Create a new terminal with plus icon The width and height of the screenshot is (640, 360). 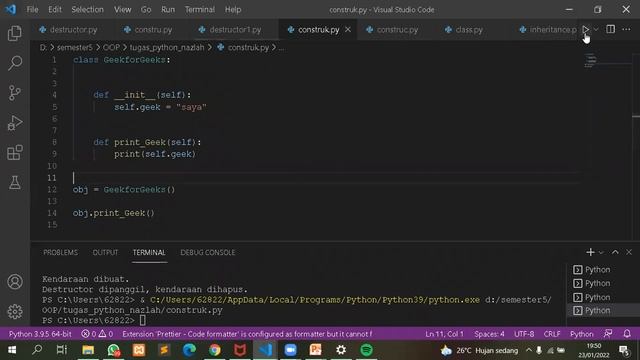[590, 252]
